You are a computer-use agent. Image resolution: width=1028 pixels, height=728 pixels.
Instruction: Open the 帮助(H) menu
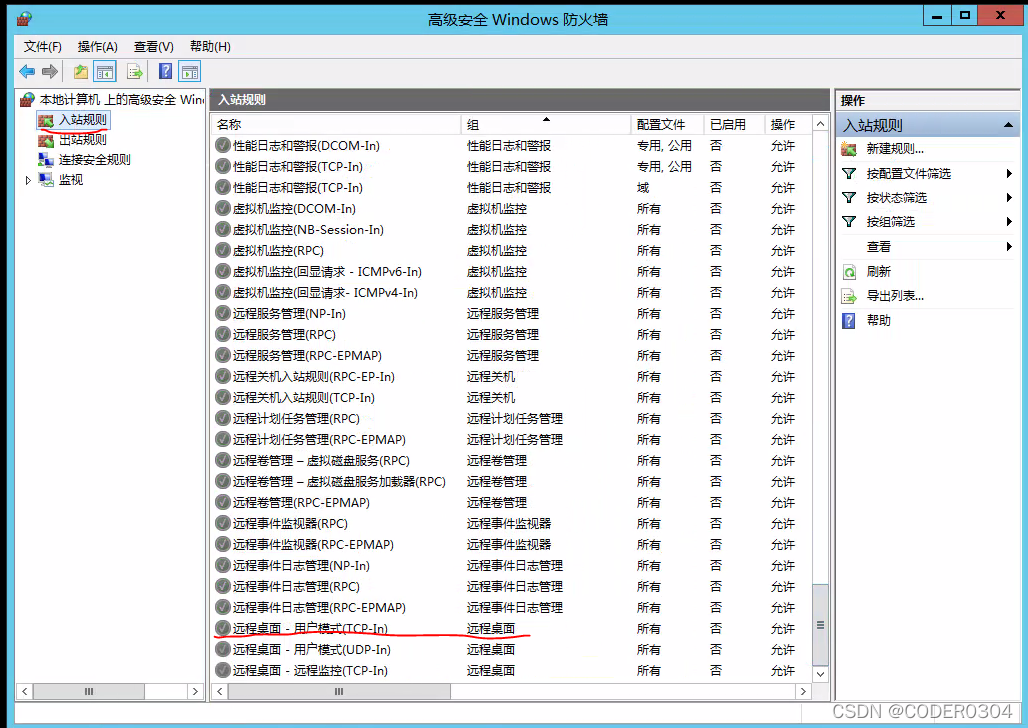pyautogui.click(x=210, y=47)
